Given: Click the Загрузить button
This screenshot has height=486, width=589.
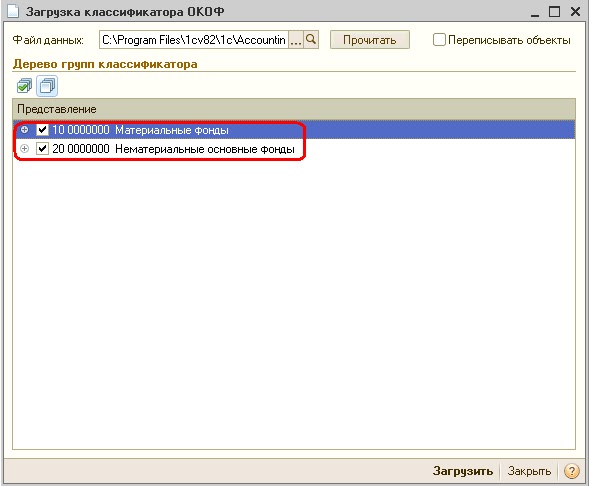Looking at the screenshot, I should (x=463, y=471).
